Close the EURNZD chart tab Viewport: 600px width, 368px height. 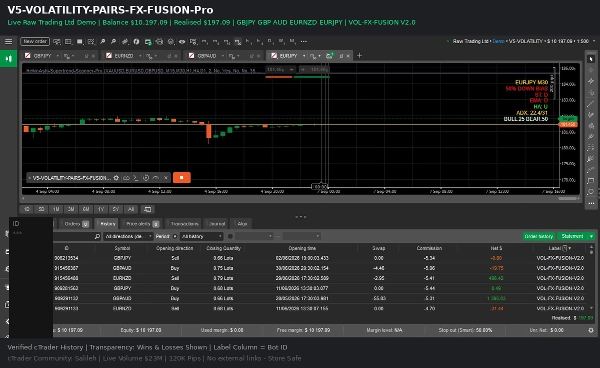tap(176, 56)
